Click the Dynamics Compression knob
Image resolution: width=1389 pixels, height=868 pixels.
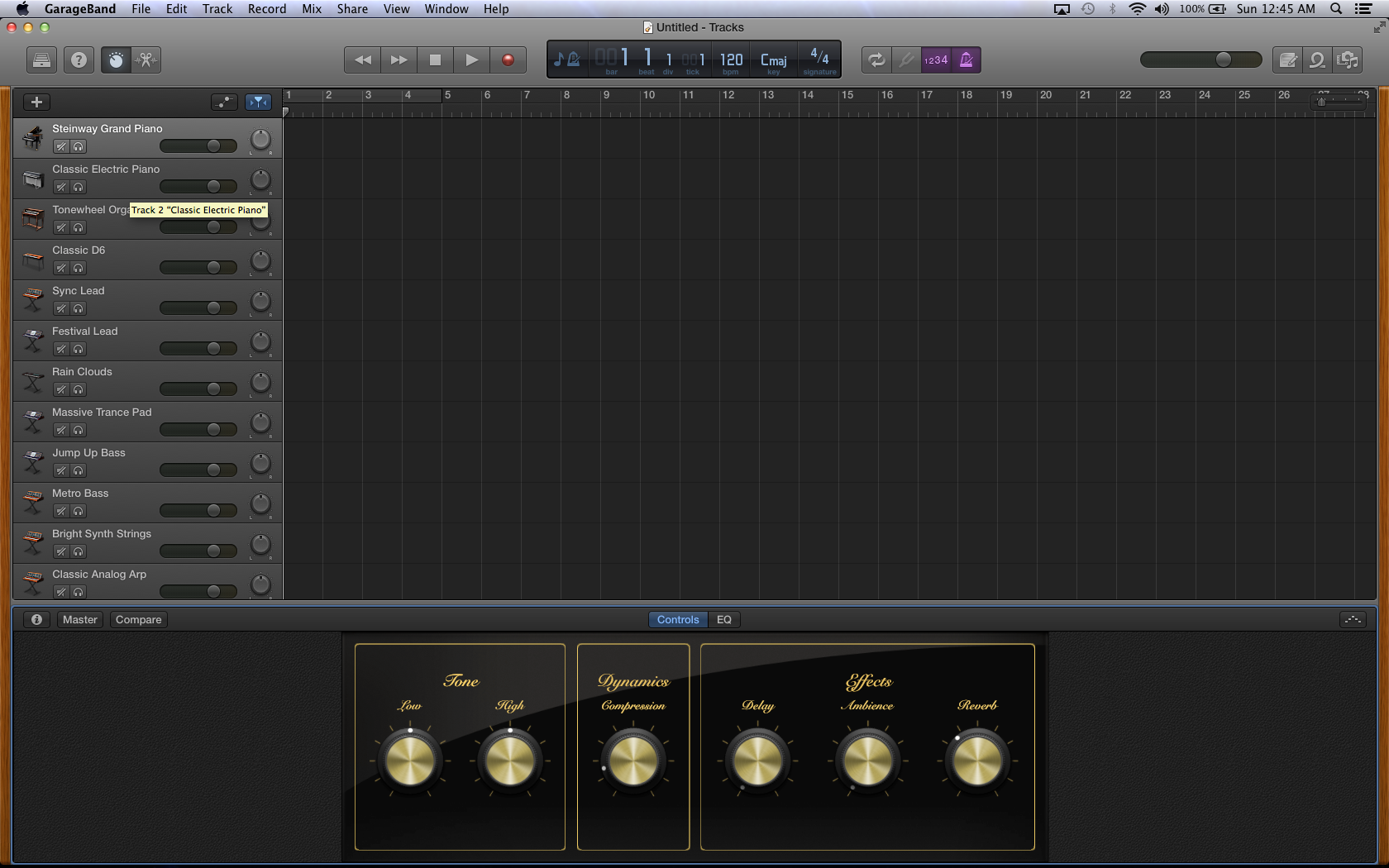tap(633, 761)
